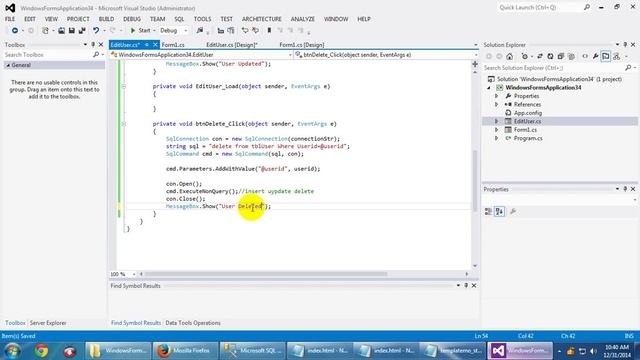The height and width of the screenshot is (360, 640).
Task: Click the View Class Diagram icon
Action: coord(616,56)
